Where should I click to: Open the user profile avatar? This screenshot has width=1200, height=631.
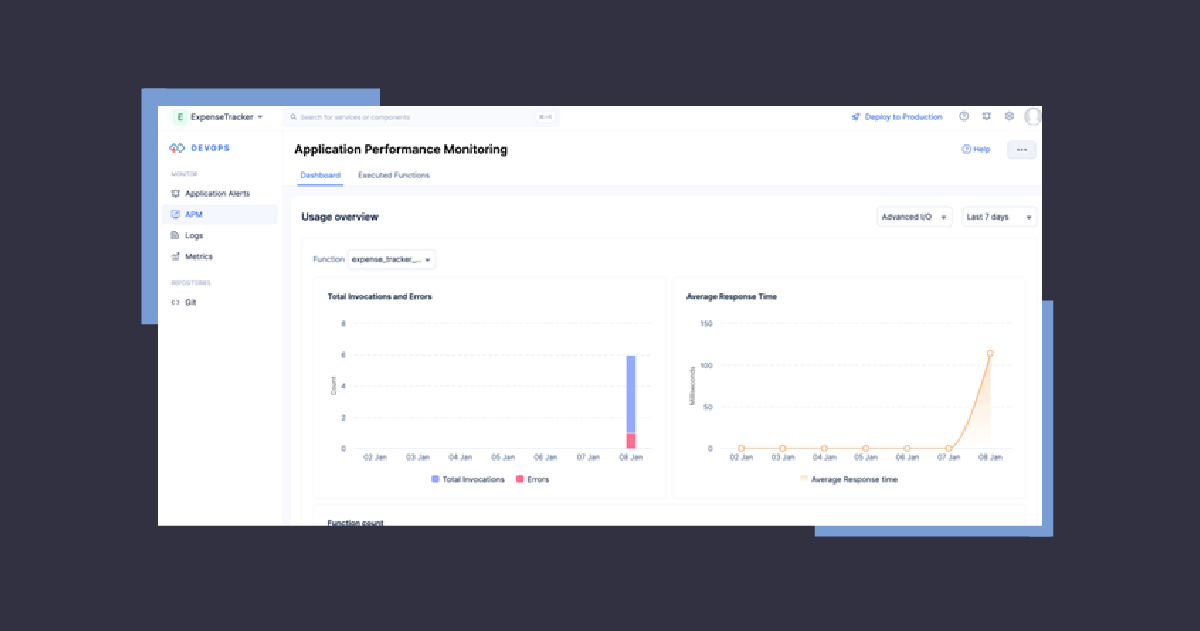1033,117
